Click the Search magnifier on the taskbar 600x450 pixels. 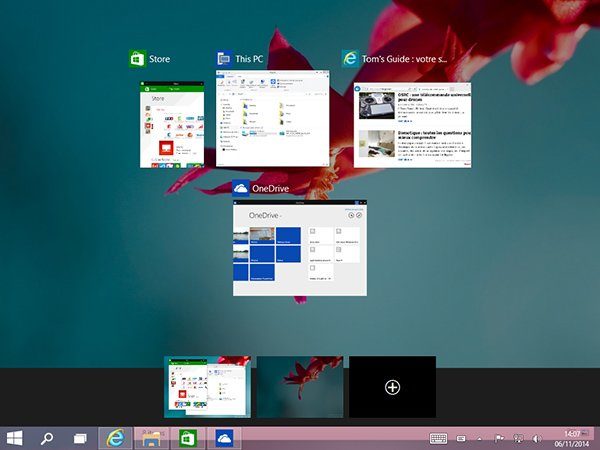coord(47,438)
